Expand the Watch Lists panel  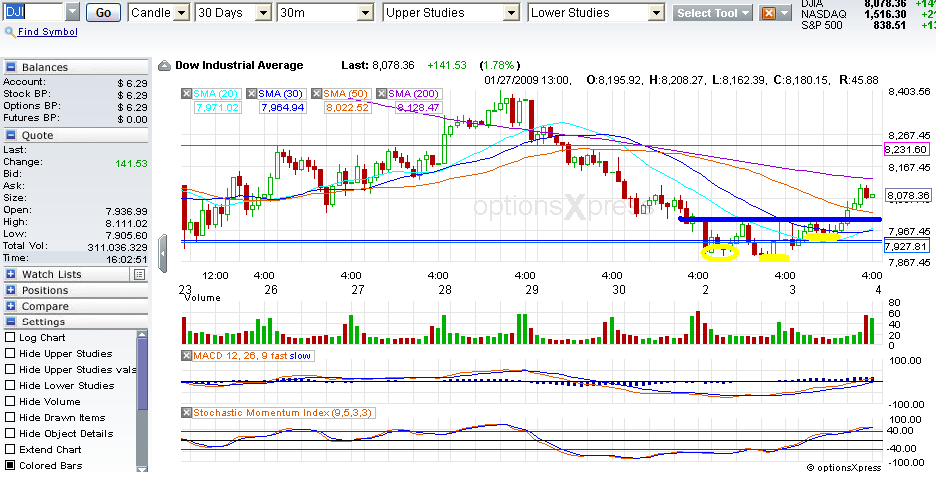[x=11, y=275]
